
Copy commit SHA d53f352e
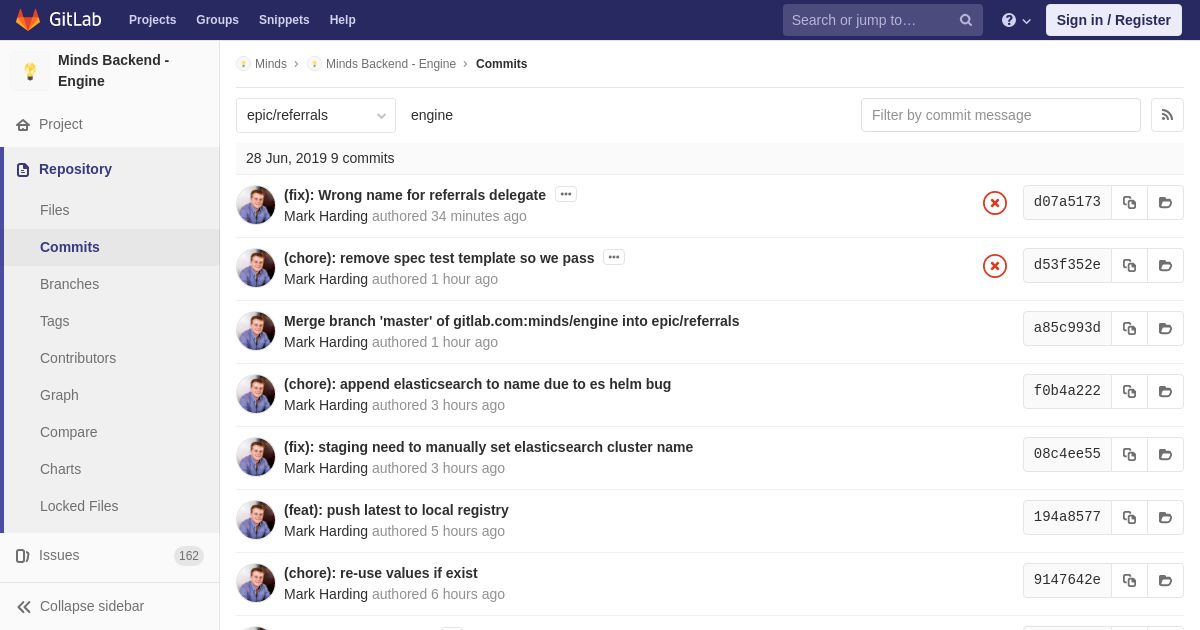pyautogui.click(x=1129, y=265)
